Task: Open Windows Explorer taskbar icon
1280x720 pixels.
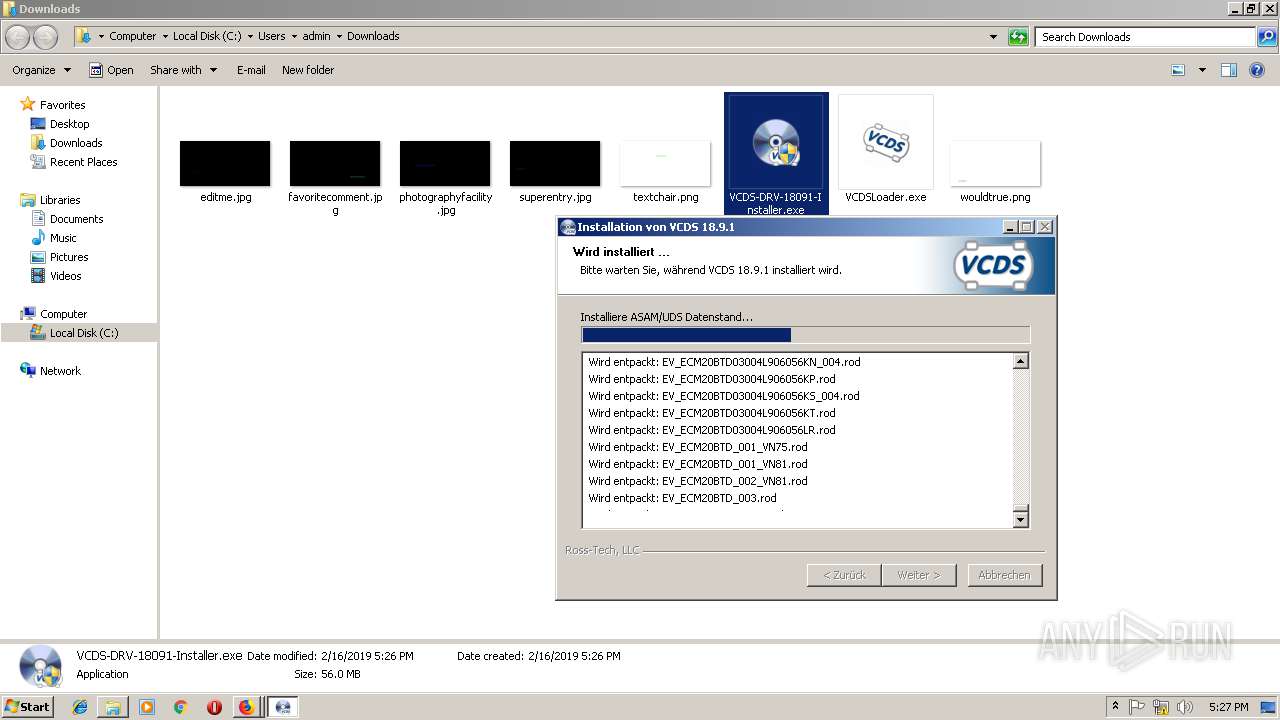Action: [x=113, y=707]
